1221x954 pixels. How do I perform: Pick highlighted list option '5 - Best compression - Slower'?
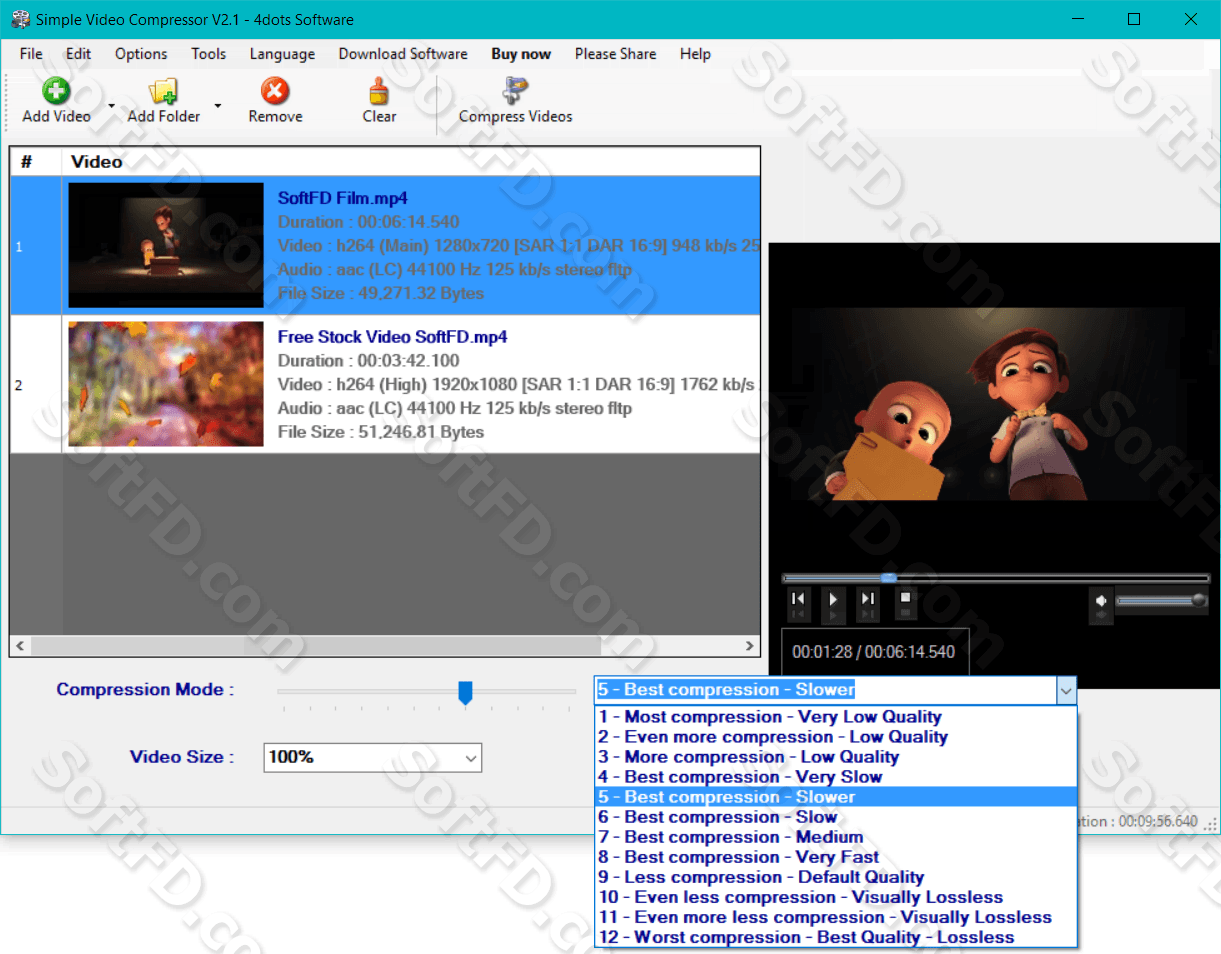coord(836,797)
